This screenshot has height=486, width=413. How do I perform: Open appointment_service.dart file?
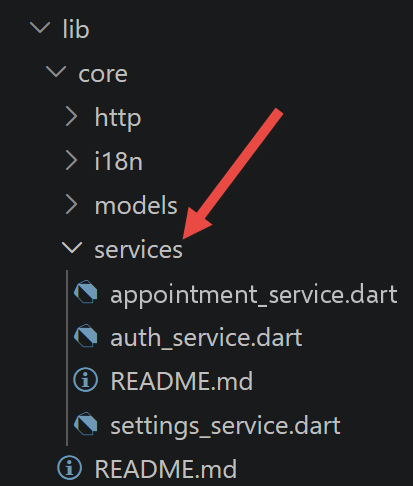pyautogui.click(x=254, y=295)
